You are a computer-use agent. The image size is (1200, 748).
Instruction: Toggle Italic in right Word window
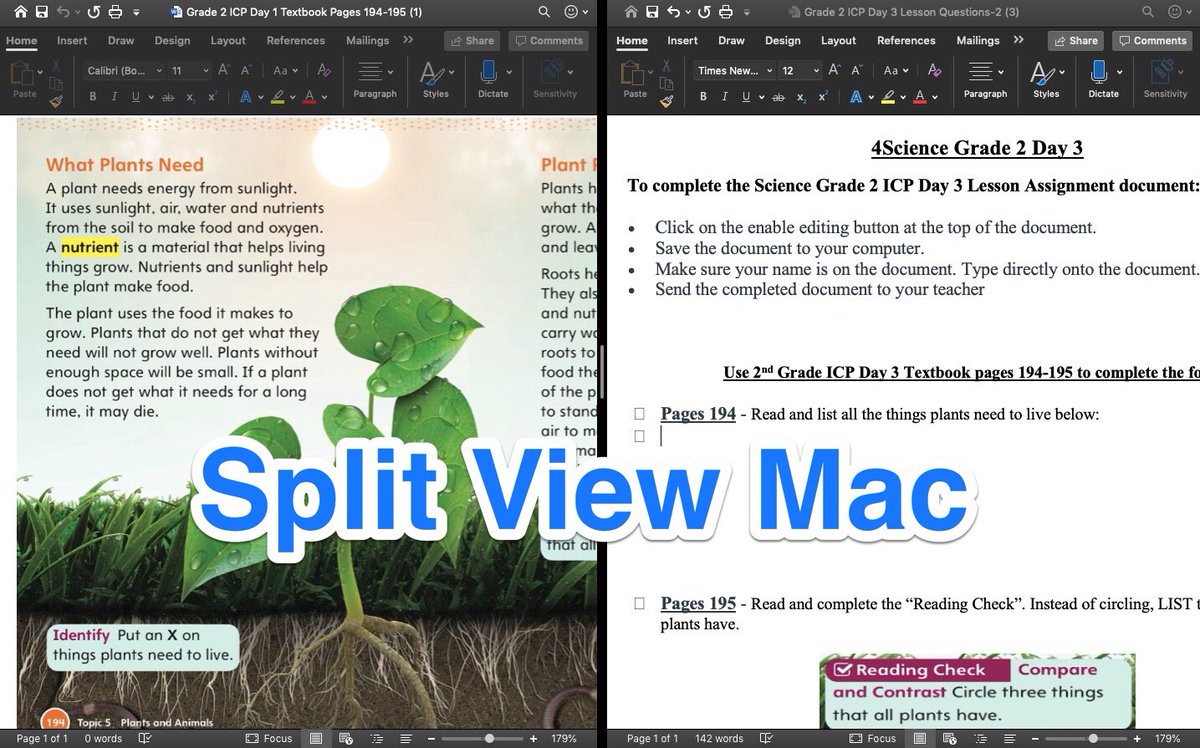[x=723, y=97]
